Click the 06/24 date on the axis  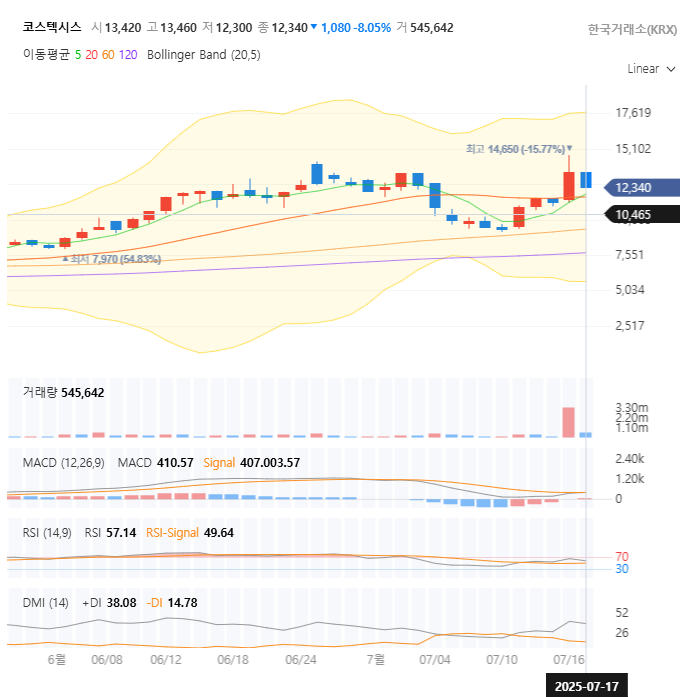[300, 660]
